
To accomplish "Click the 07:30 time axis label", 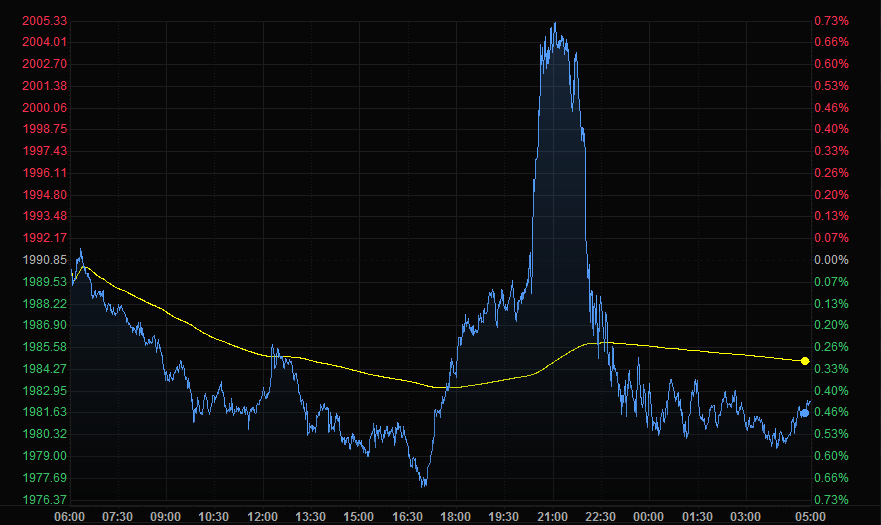I will pos(117,517).
